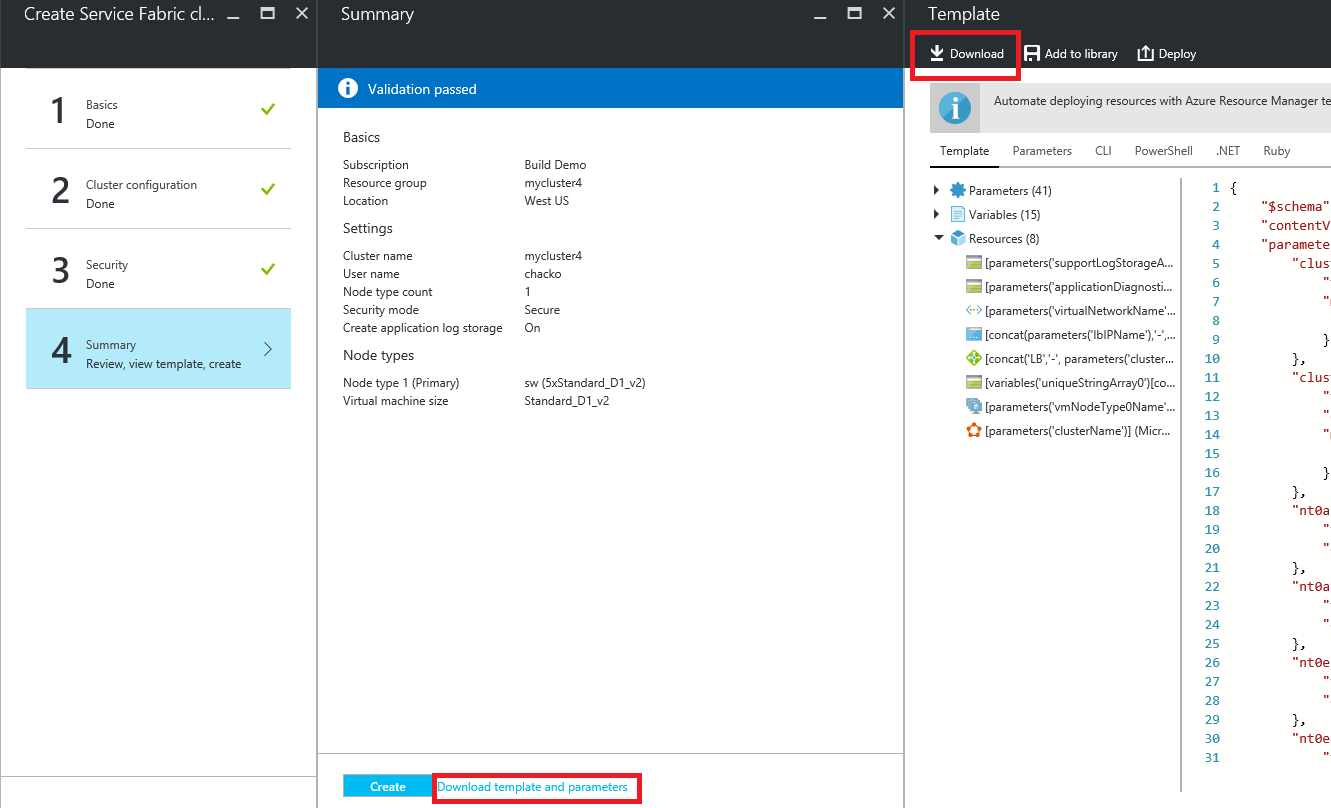Select the supportLogStorageA... resource row
The image size is (1331, 808).
click(x=1070, y=262)
